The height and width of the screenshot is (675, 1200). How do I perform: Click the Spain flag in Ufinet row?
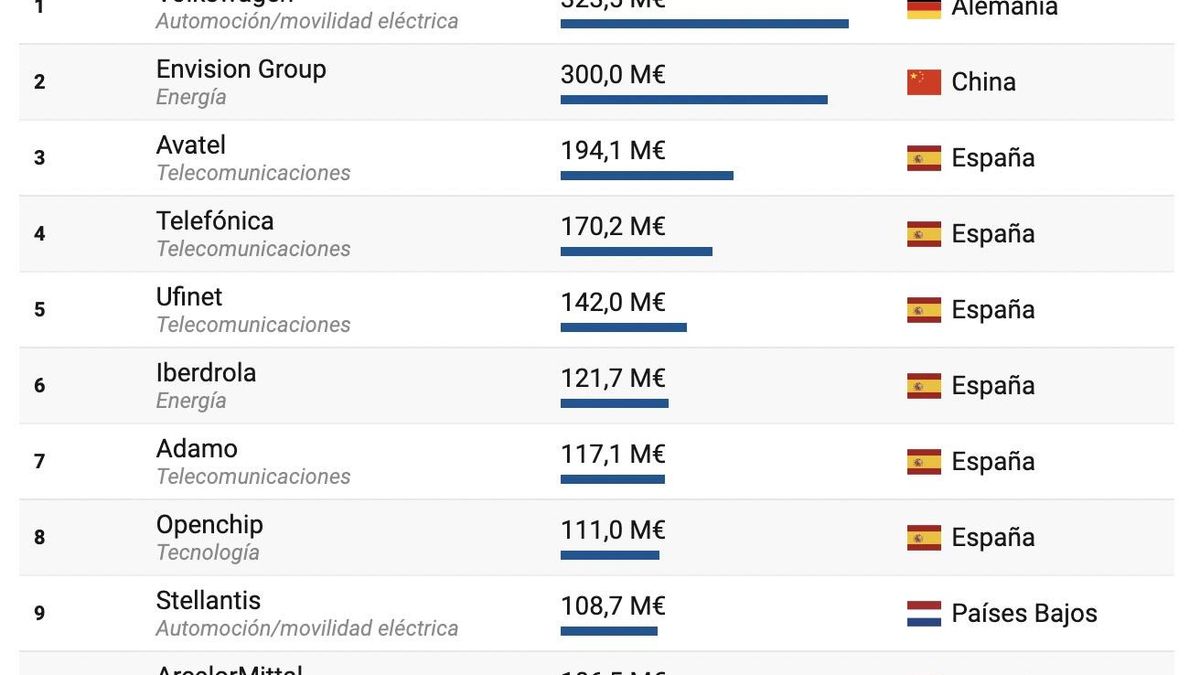(x=923, y=310)
